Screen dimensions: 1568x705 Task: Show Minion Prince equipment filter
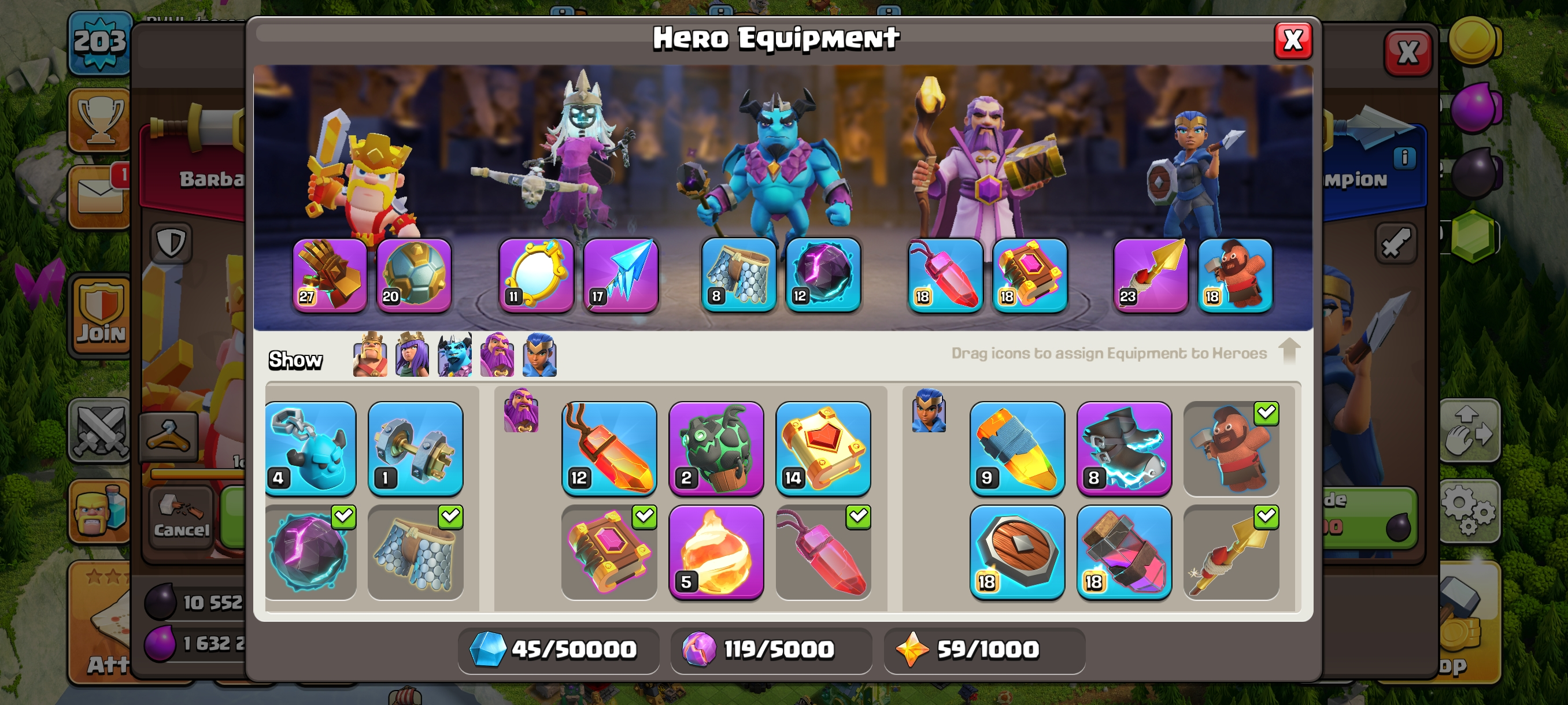click(x=454, y=355)
